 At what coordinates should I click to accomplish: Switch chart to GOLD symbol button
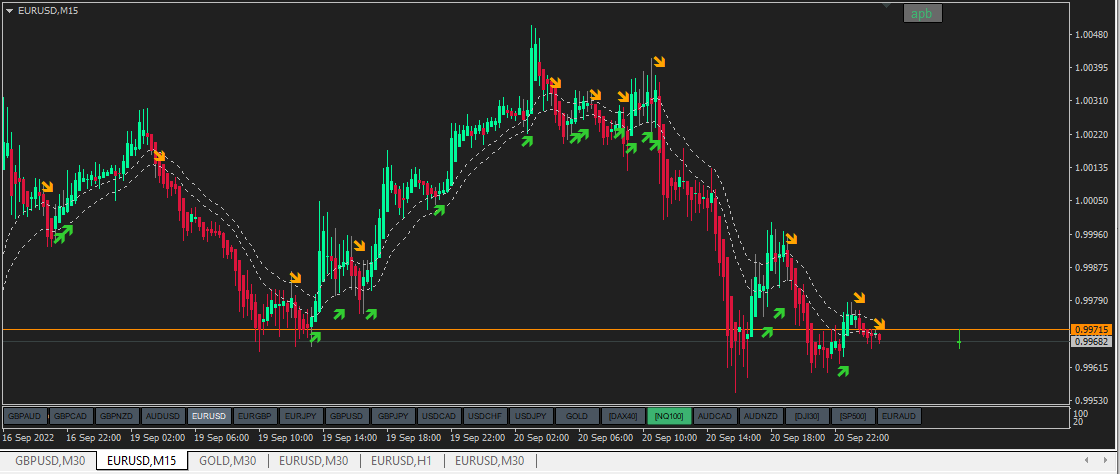point(576,416)
